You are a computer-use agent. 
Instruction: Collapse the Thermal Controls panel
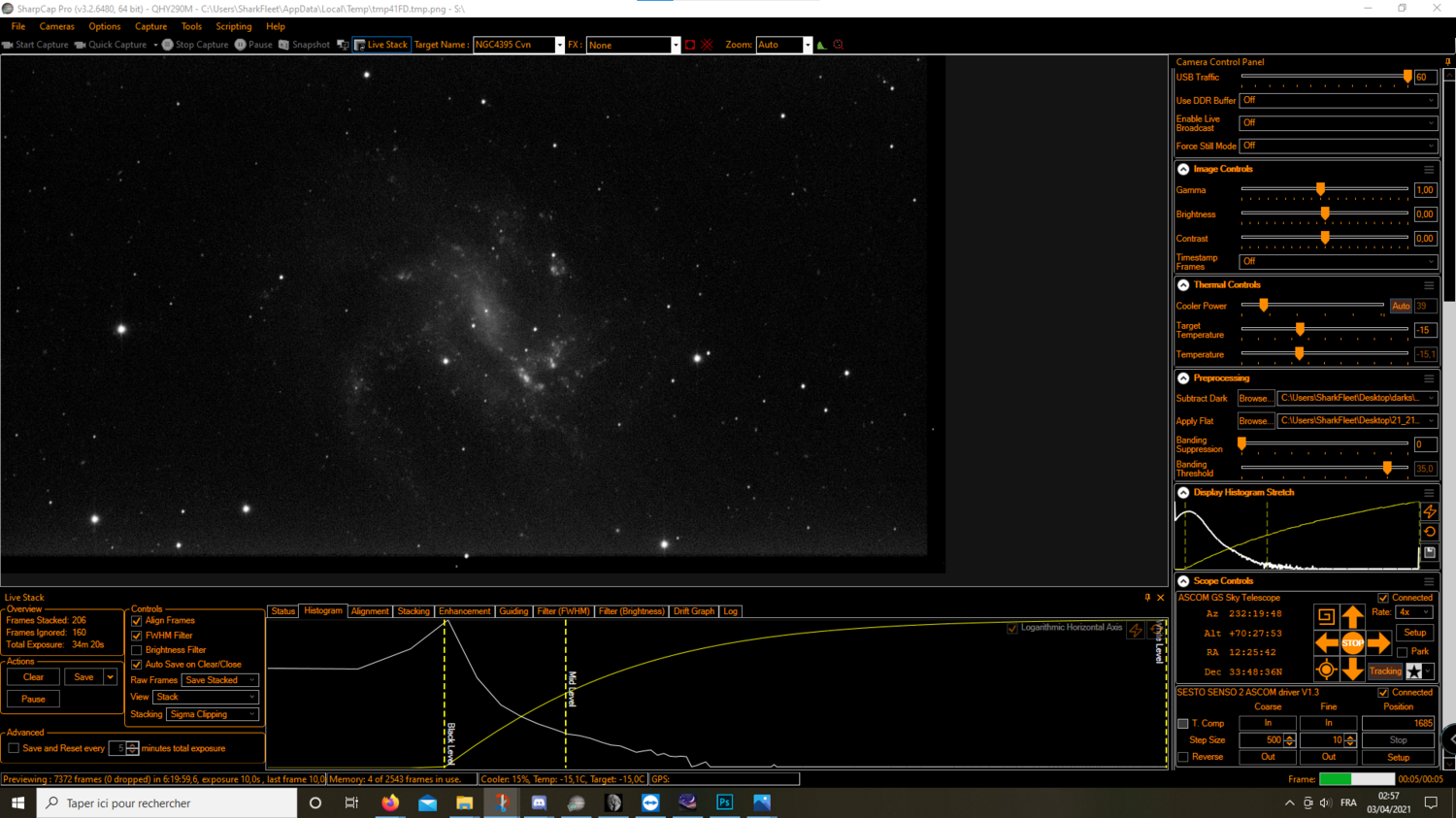1183,284
